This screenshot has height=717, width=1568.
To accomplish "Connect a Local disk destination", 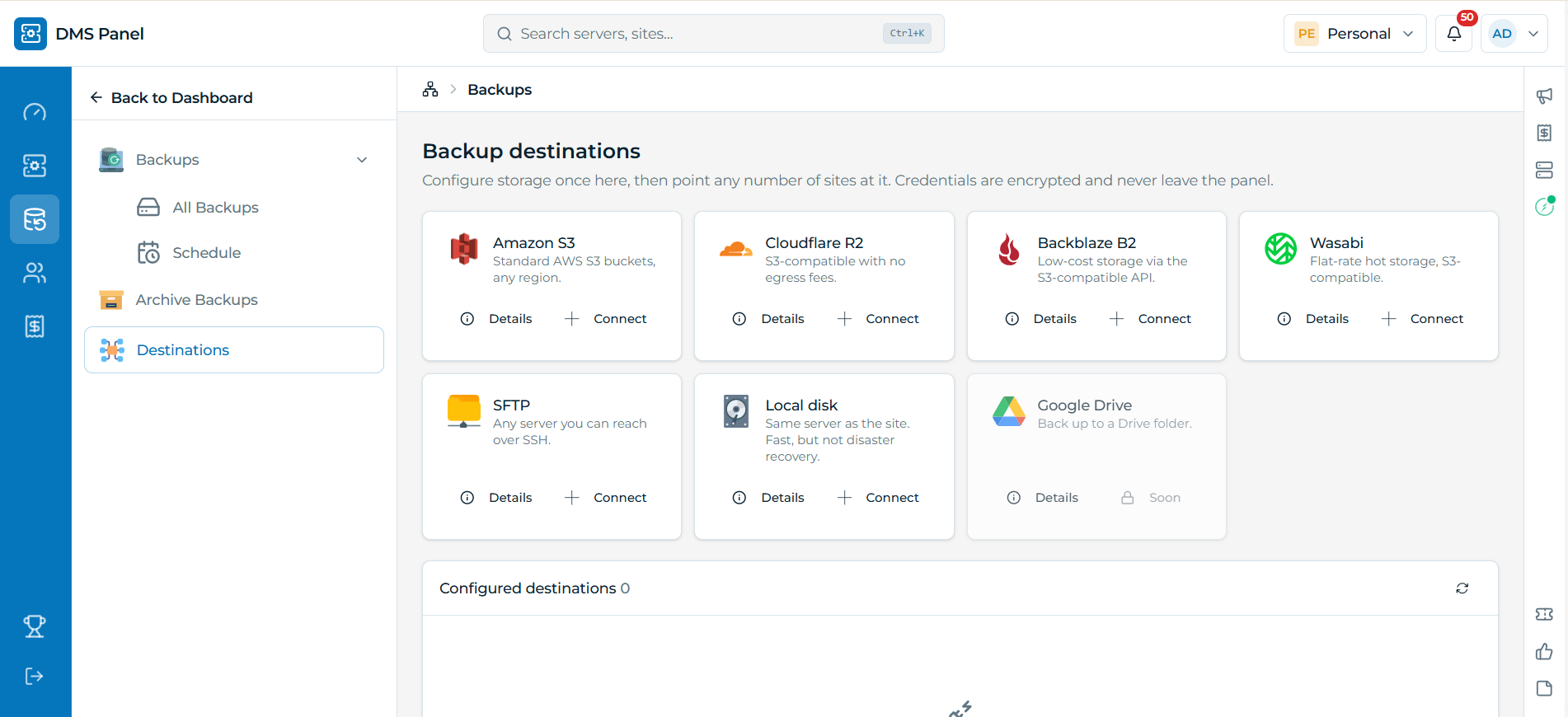I will [878, 498].
